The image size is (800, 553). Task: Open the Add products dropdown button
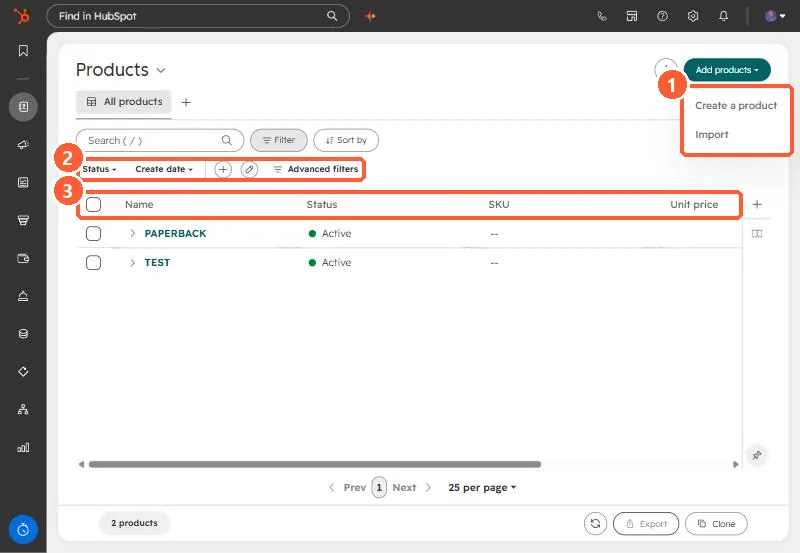(727, 70)
